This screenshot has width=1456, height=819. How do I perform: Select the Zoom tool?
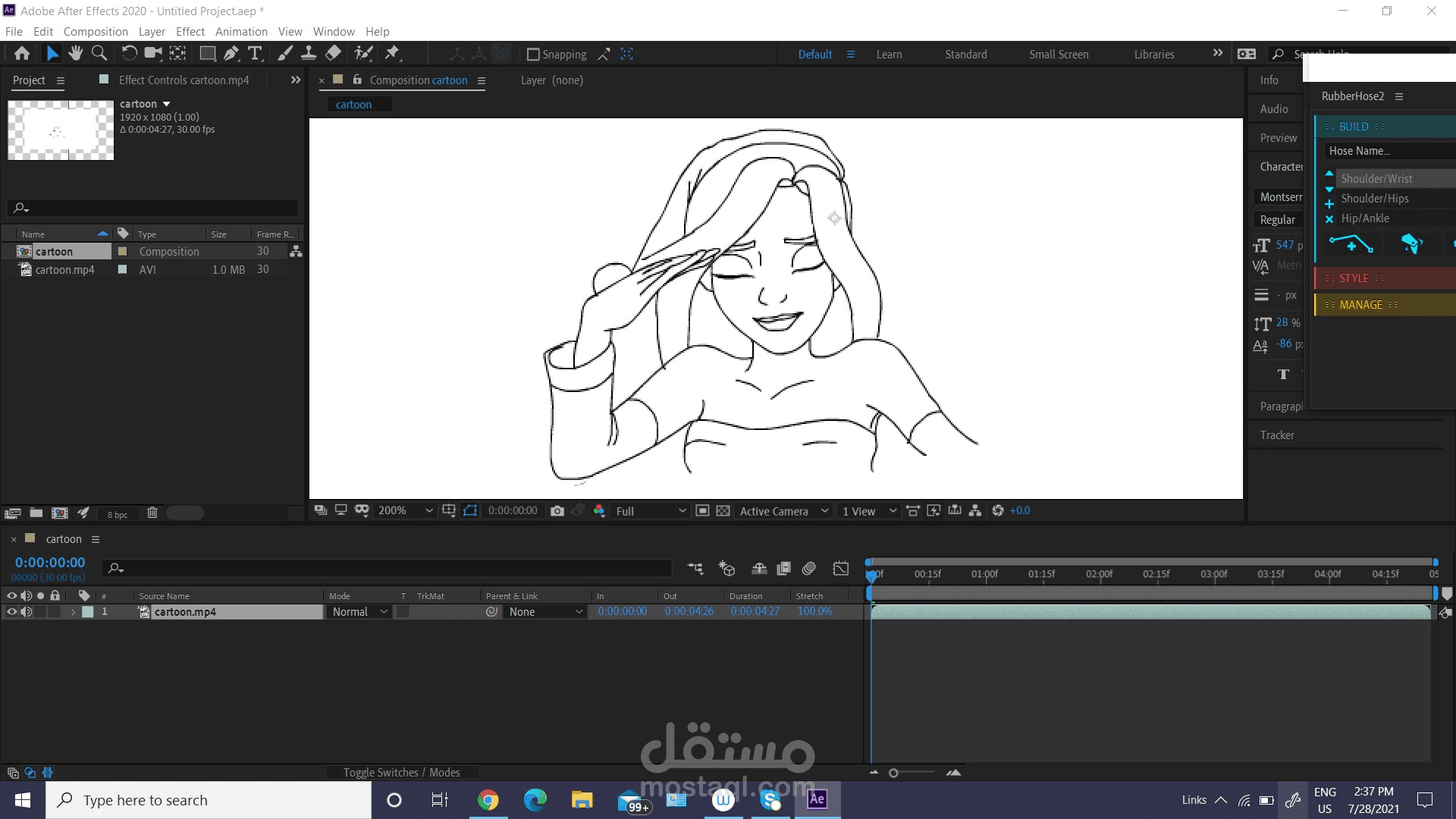tap(99, 53)
